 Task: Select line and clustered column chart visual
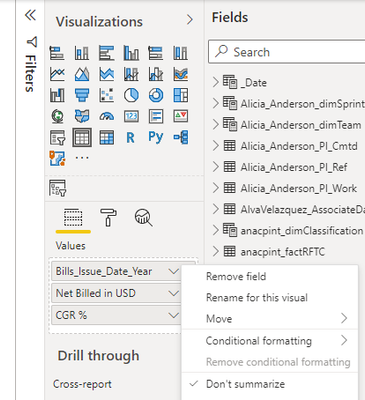tap(156, 74)
